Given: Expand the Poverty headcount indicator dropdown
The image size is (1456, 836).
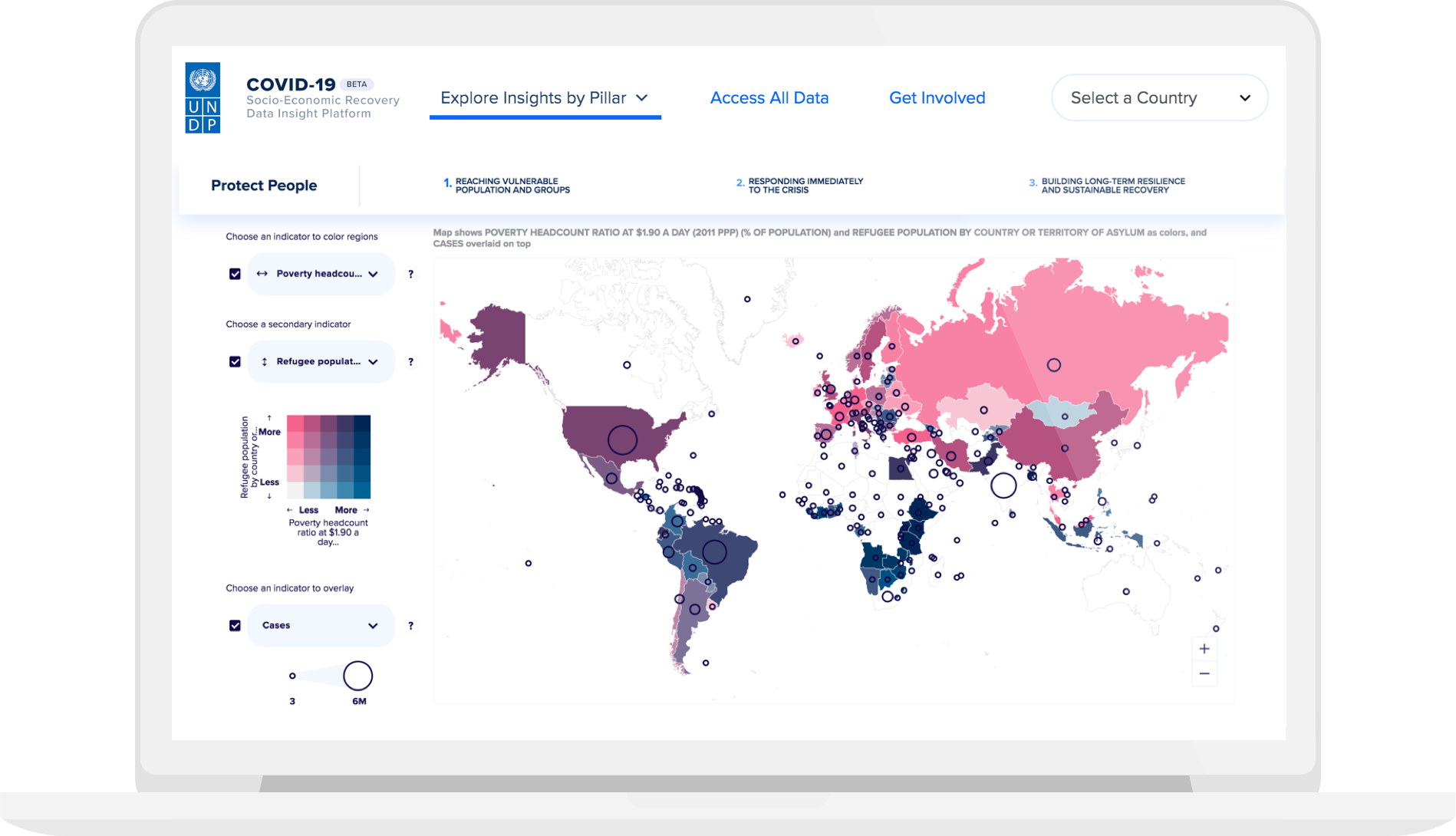Looking at the screenshot, I should click(321, 274).
